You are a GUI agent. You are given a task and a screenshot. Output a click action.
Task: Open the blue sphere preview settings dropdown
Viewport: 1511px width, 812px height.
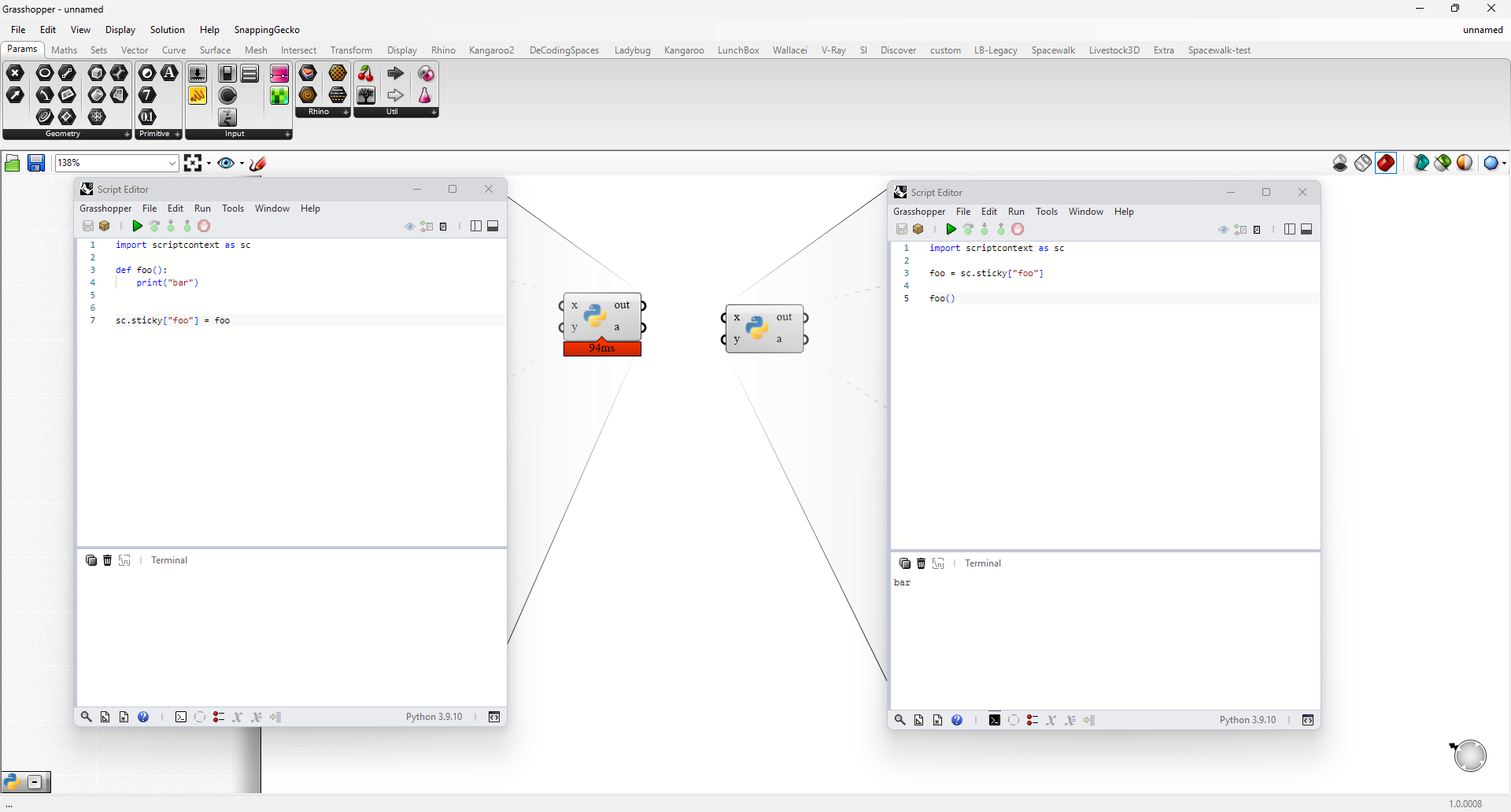coord(1504,163)
